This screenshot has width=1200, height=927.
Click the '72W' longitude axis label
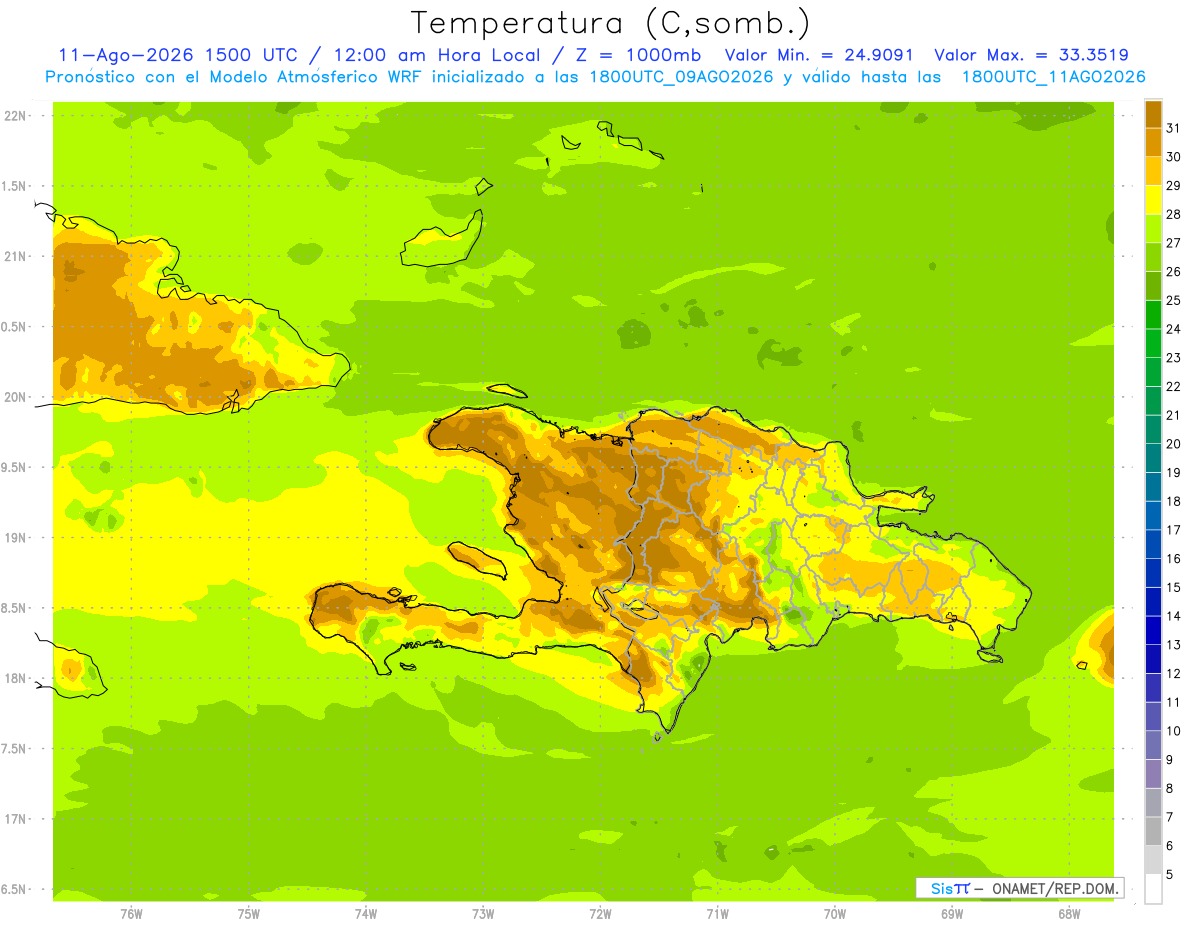tap(600, 913)
